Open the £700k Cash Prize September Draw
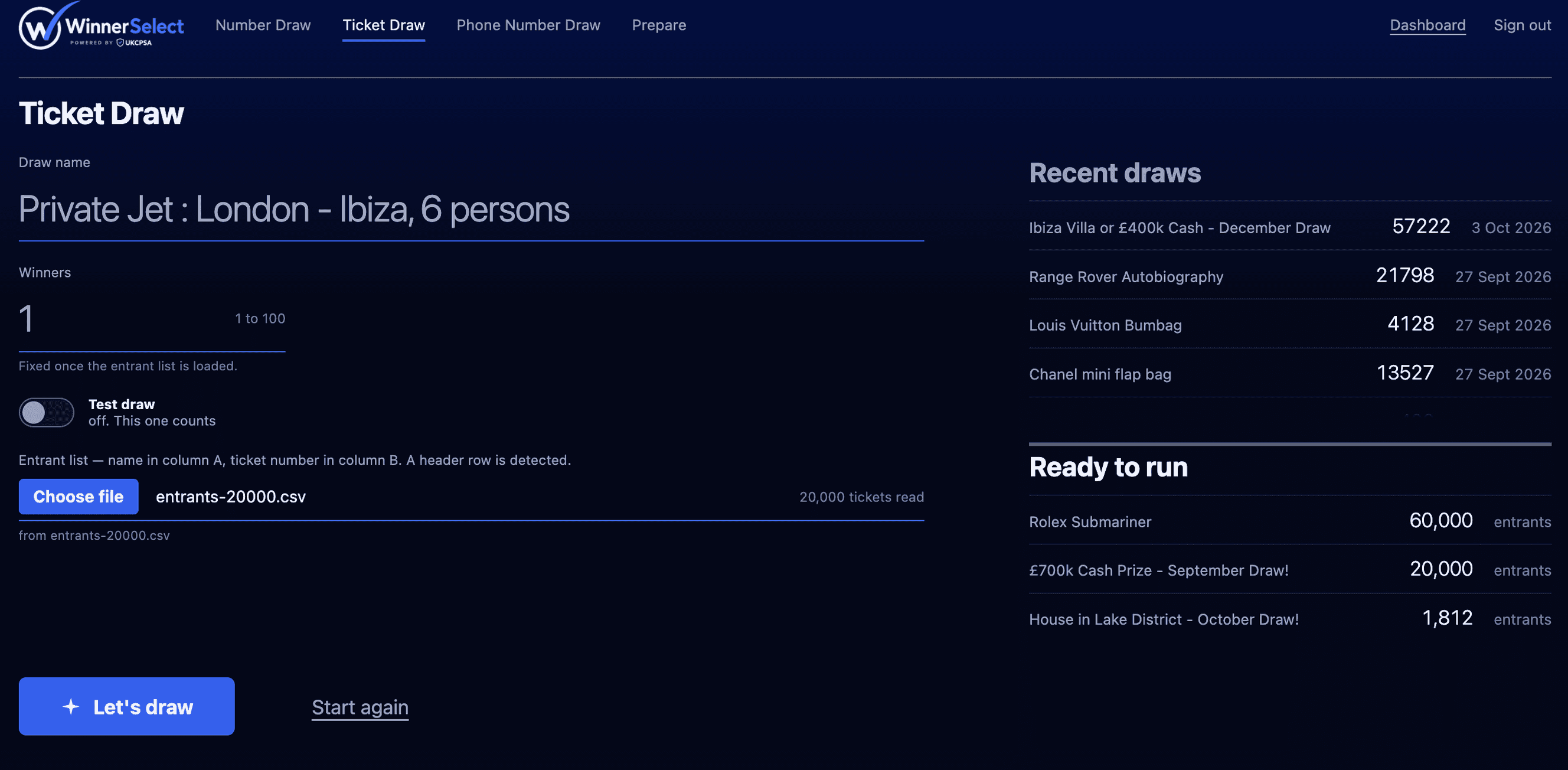Viewport: 1568px width, 770px height. tap(1290, 570)
